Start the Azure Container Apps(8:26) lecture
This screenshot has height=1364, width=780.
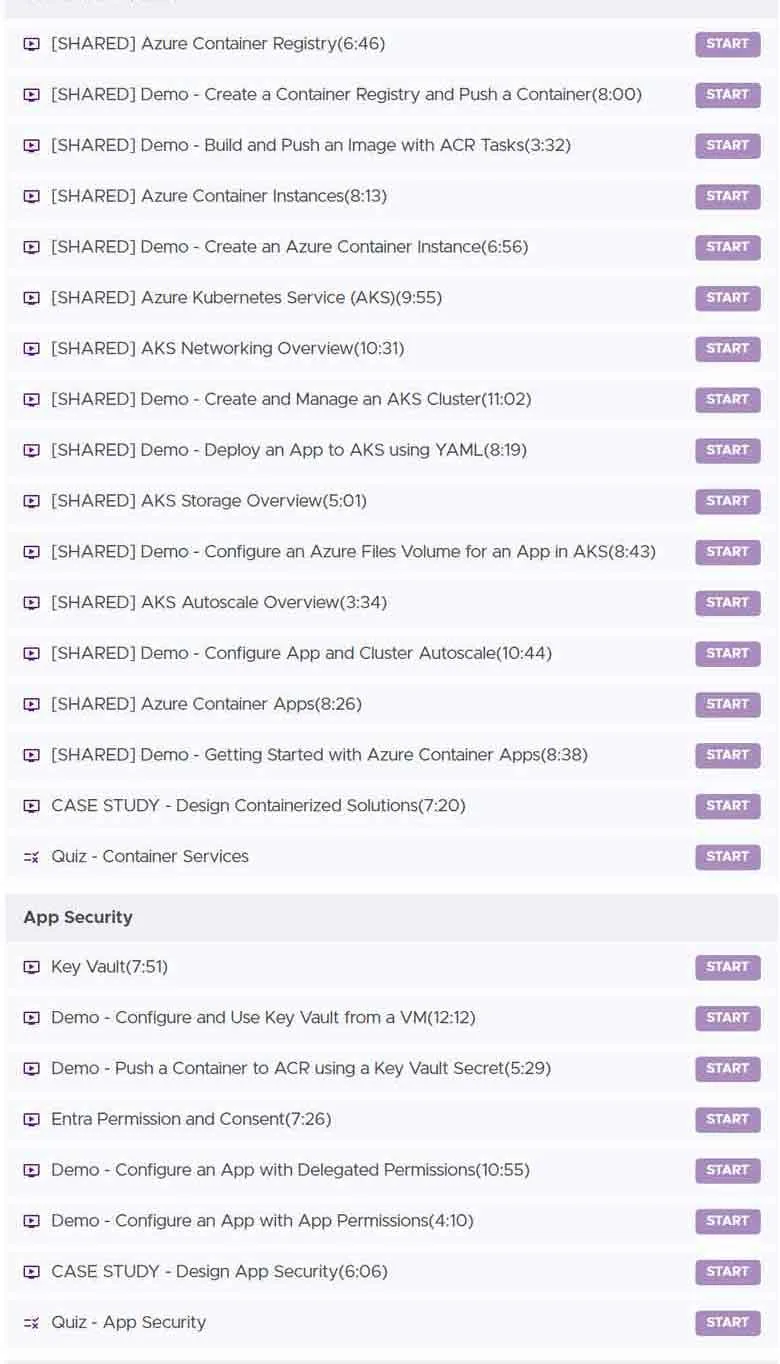pyautogui.click(x=728, y=705)
